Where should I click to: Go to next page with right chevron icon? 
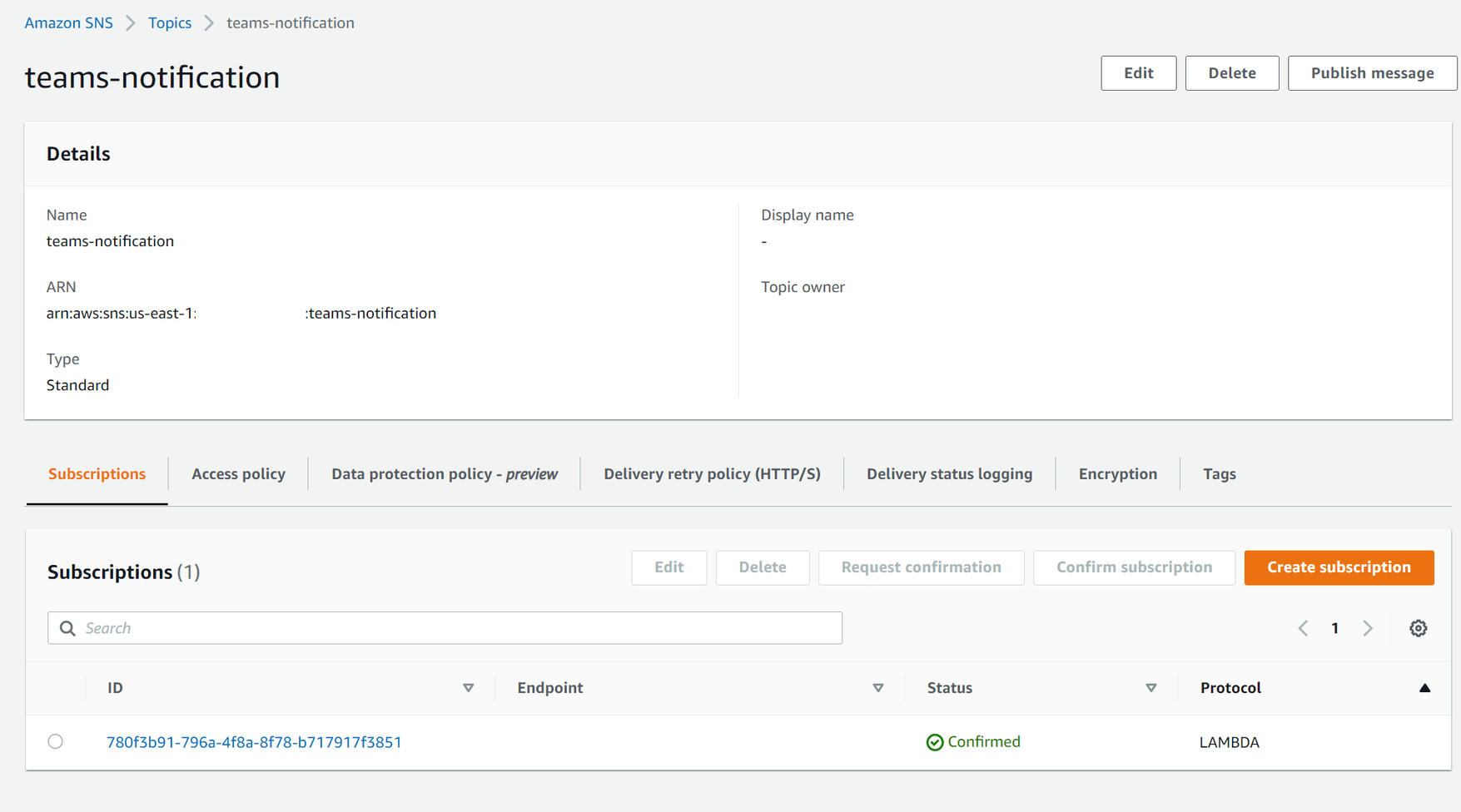(1368, 628)
